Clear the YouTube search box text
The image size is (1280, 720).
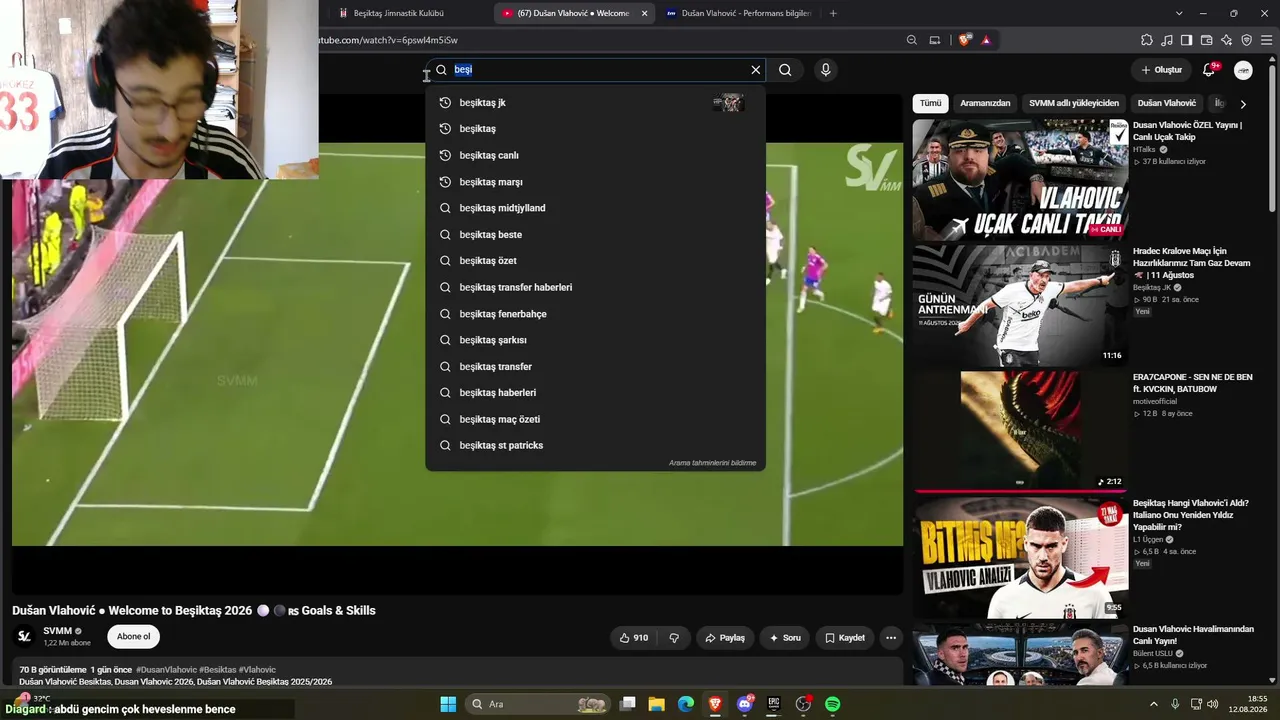[x=756, y=70]
